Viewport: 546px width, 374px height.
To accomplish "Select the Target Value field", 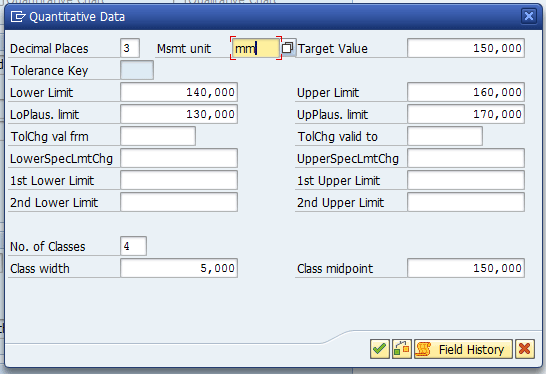I will (466, 48).
